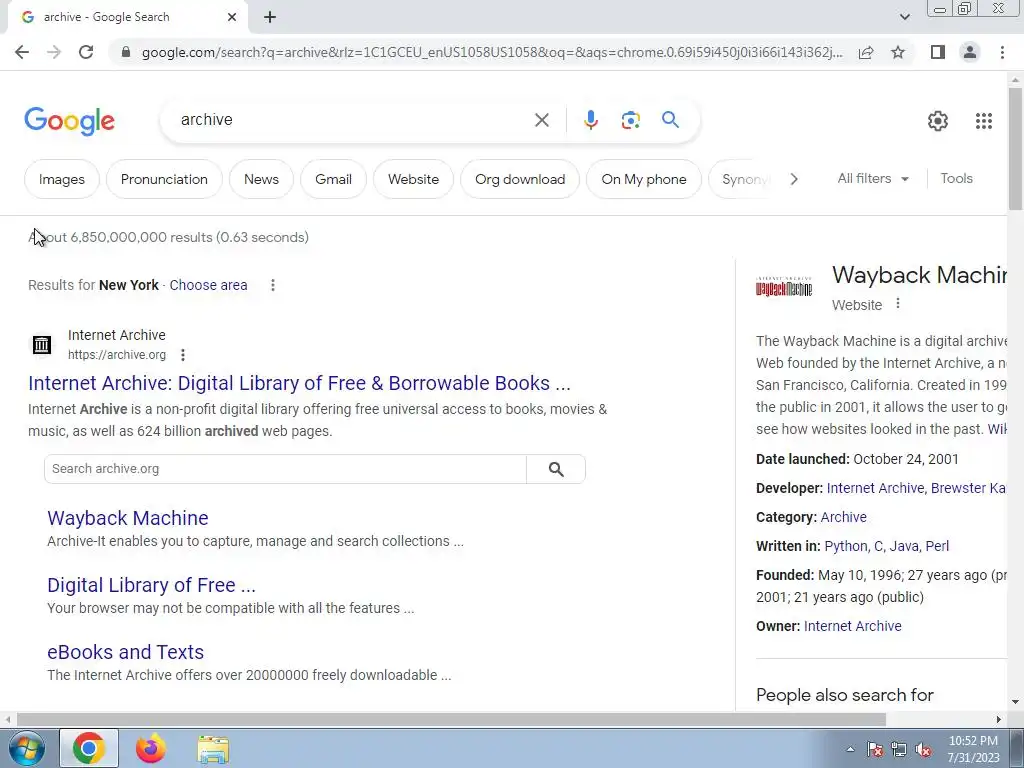1024x768 pixels.
Task: Expand the All filters dropdown
Action: click(x=872, y=178)
